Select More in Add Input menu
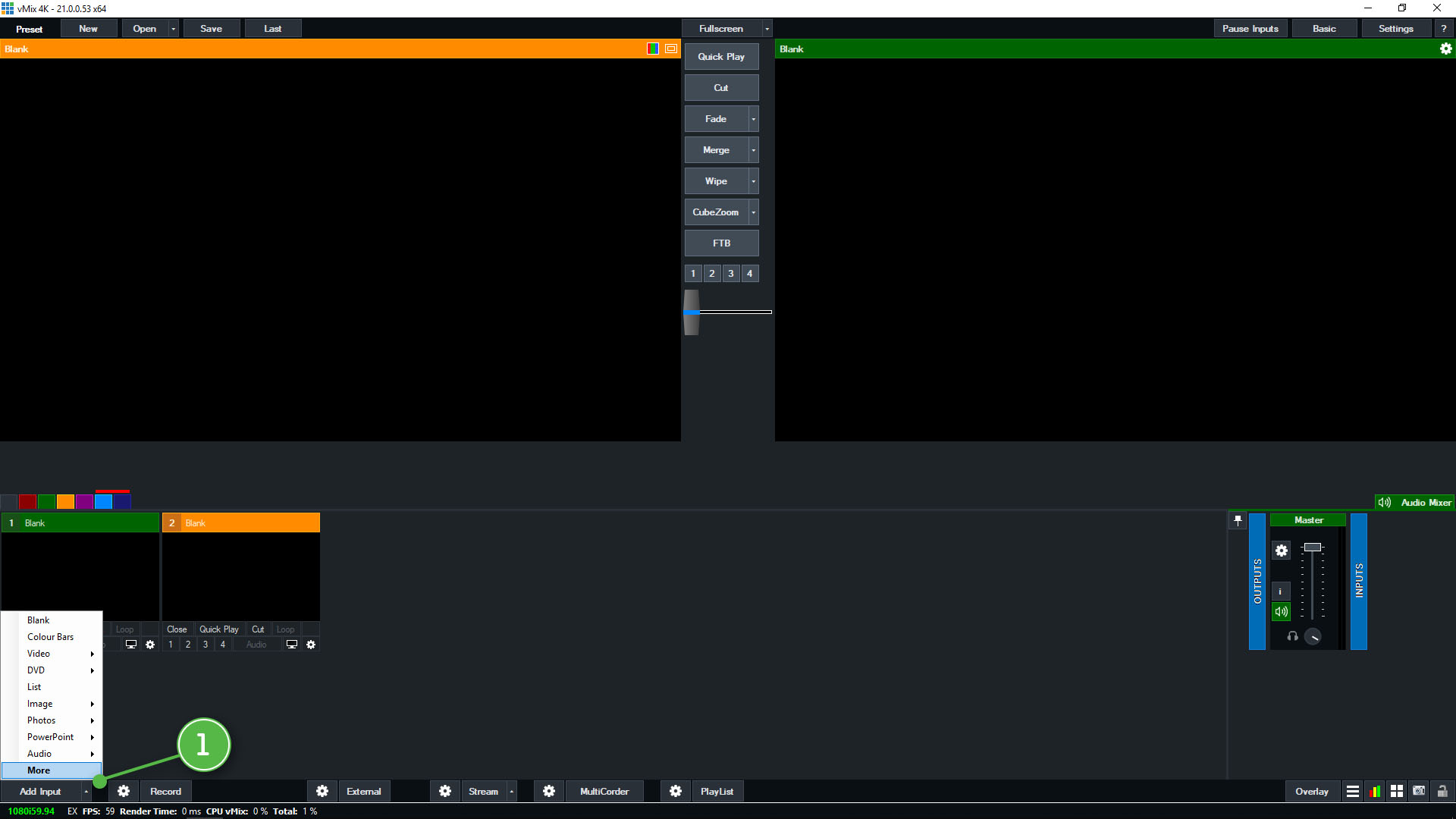1456x819 pixels. point(52,770)
